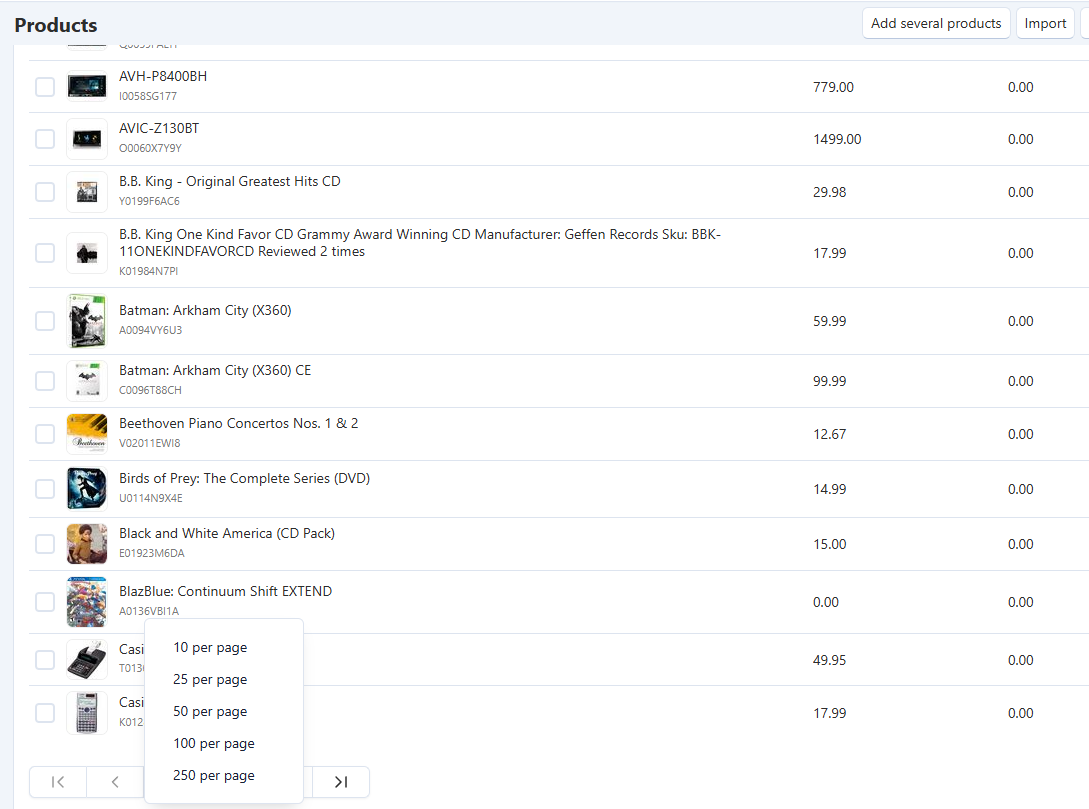Go to the first page of products
The width and height of the screenshot is (1089, 809).
click(58, 782)
